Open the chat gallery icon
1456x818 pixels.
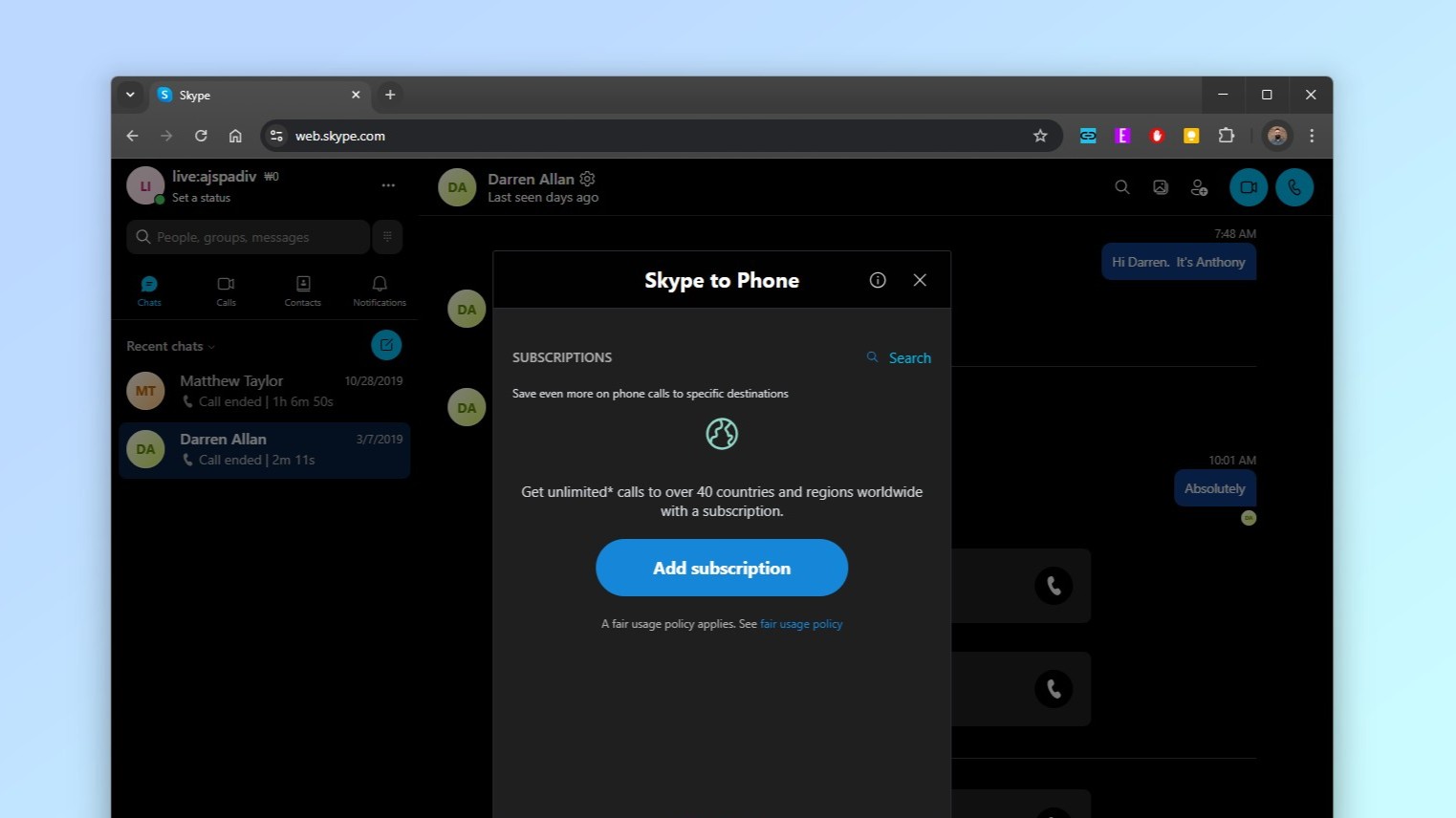[1160, 187]
